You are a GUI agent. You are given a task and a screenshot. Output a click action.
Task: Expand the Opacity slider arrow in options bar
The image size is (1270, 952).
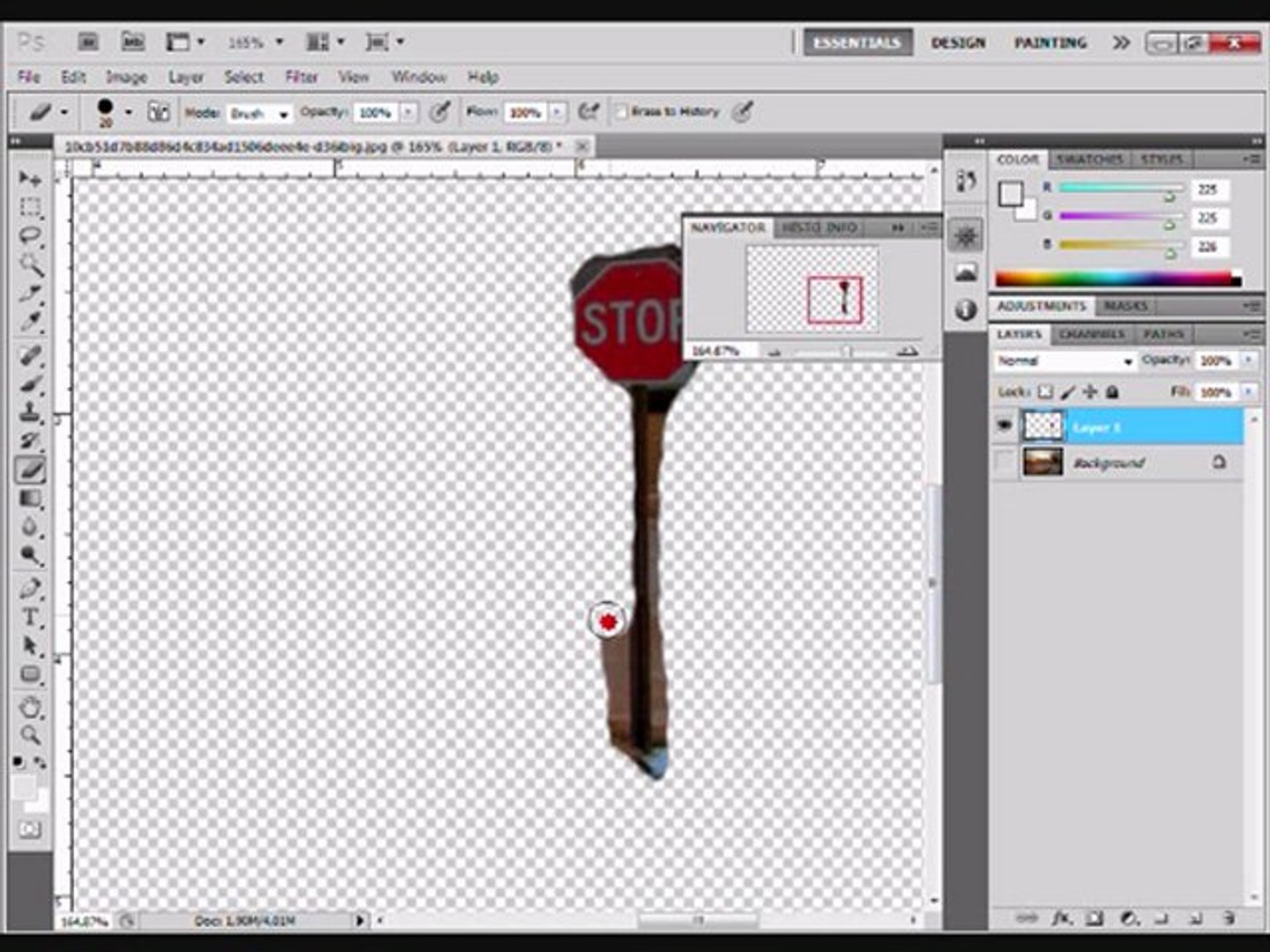pos(408,113)
